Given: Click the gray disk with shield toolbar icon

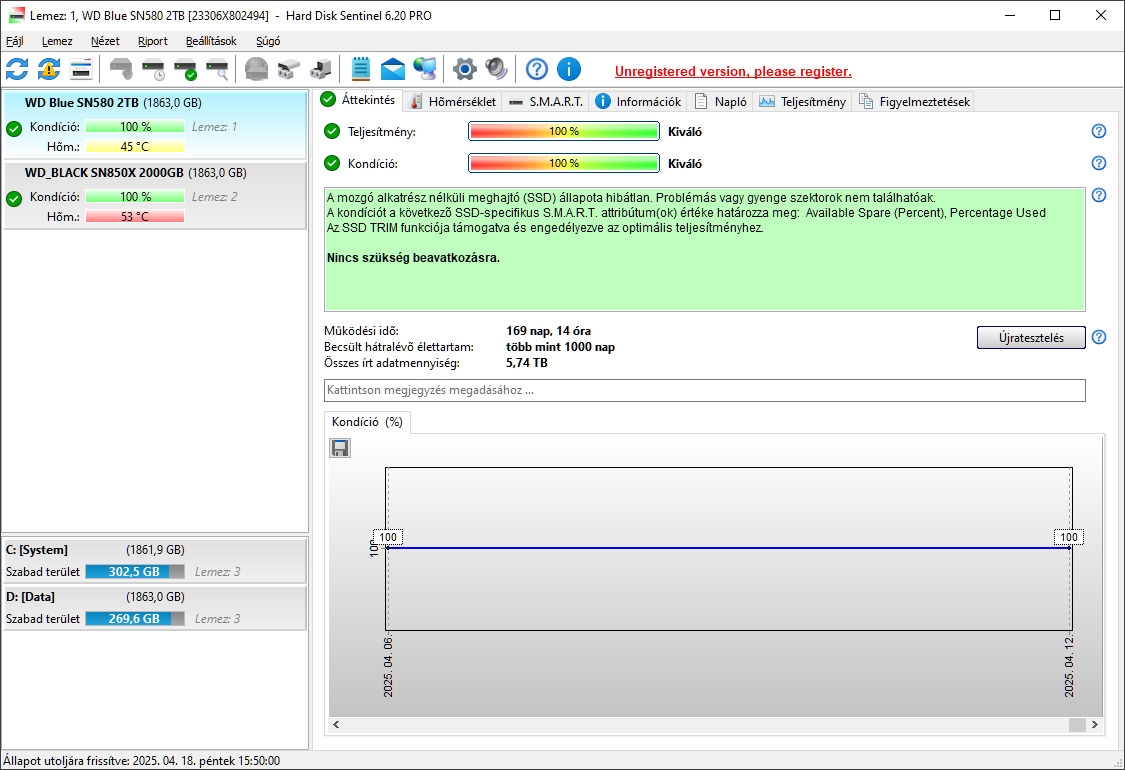Looking at the screenshot, I should [121, 70].
